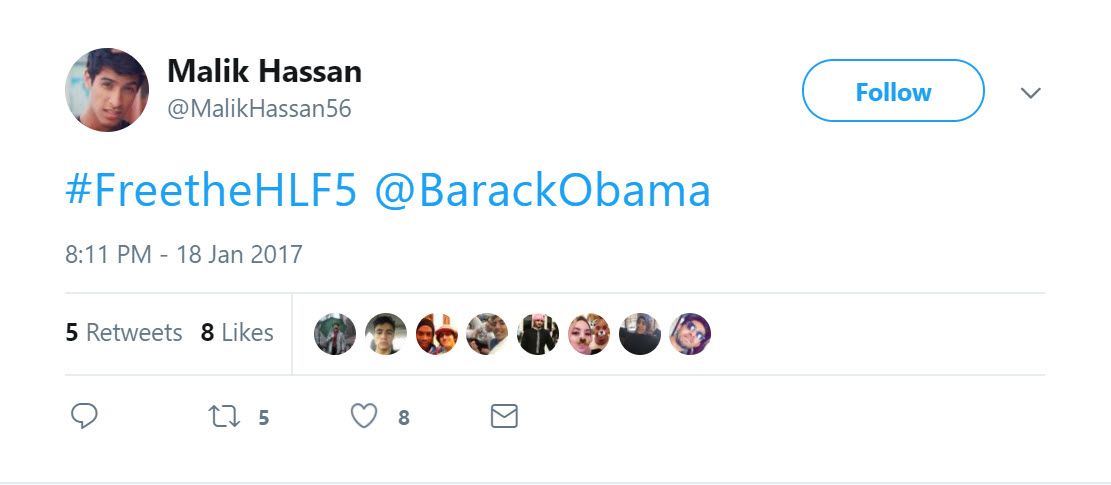The image size is (1111, 485).
Task: View the 8 Likes list
Action: tap(237, 333)
